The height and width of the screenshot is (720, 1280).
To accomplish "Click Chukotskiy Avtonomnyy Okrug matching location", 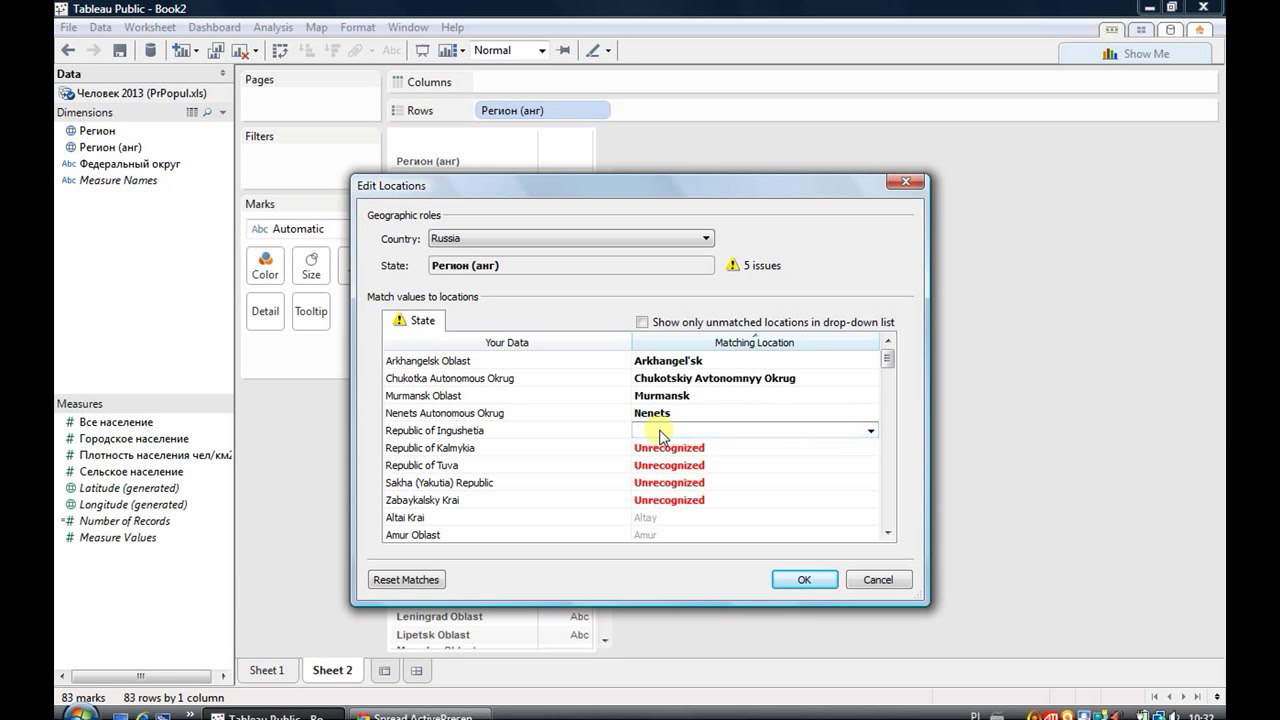I will coord(715,379).
